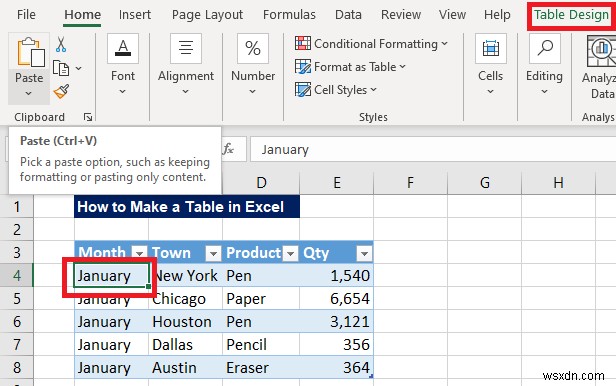Open the Editing search group
The height and width of the screenshot is (386, 616).
(x=544, y=65)
